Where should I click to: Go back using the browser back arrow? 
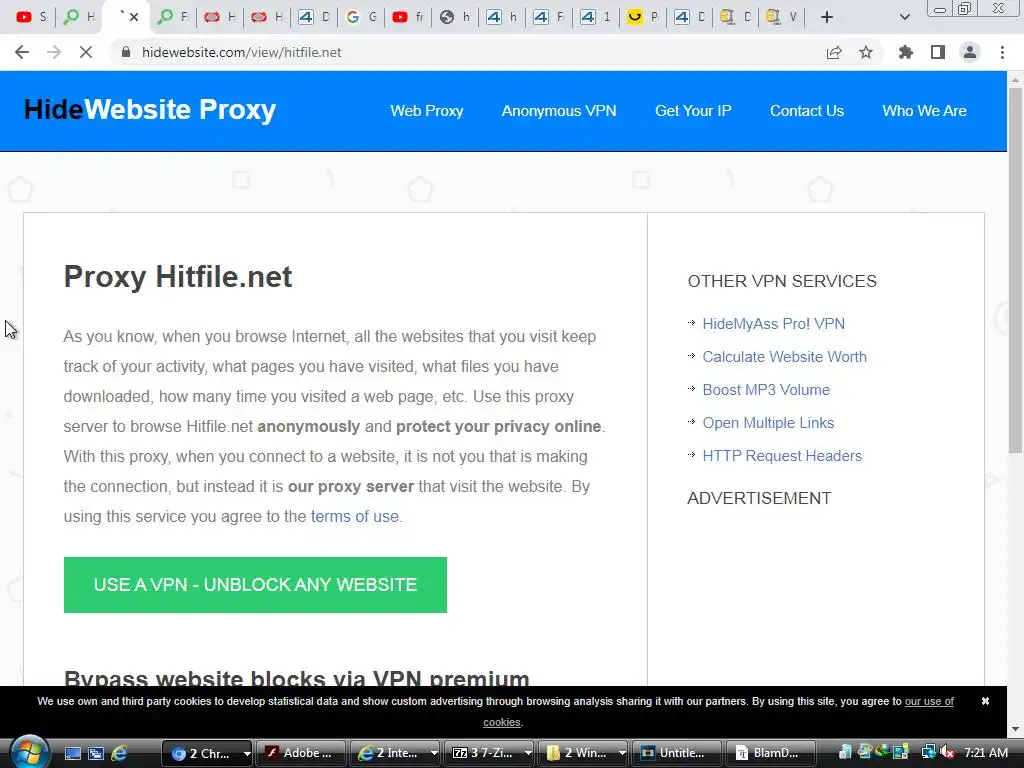pos(22,52)
